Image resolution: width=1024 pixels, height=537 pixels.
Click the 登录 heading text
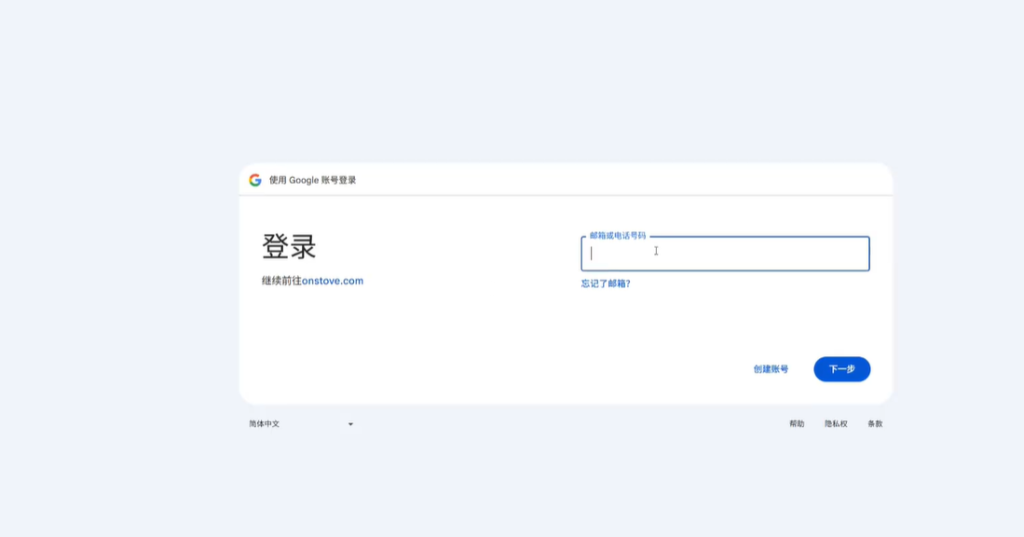tap(289, 247)
